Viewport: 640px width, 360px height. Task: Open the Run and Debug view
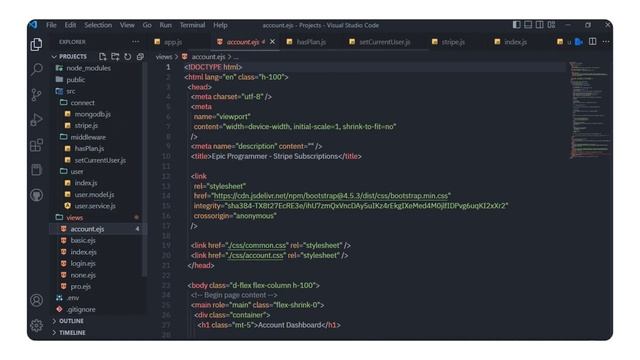point(36,120)
